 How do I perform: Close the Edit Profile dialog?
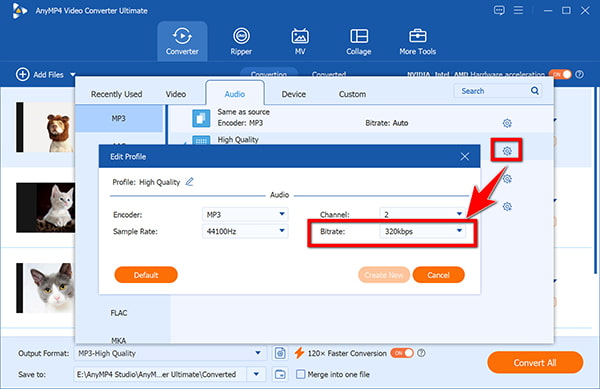point(465,156)
